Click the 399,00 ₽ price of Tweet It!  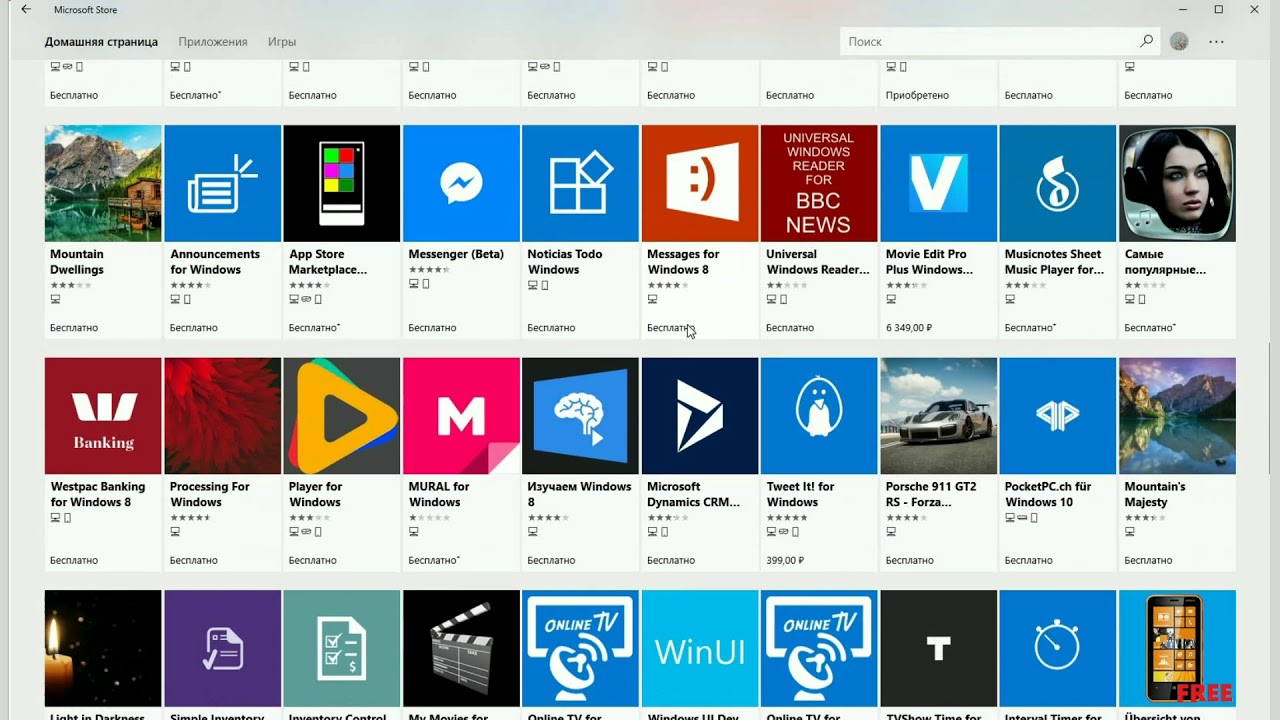(785, 560)
